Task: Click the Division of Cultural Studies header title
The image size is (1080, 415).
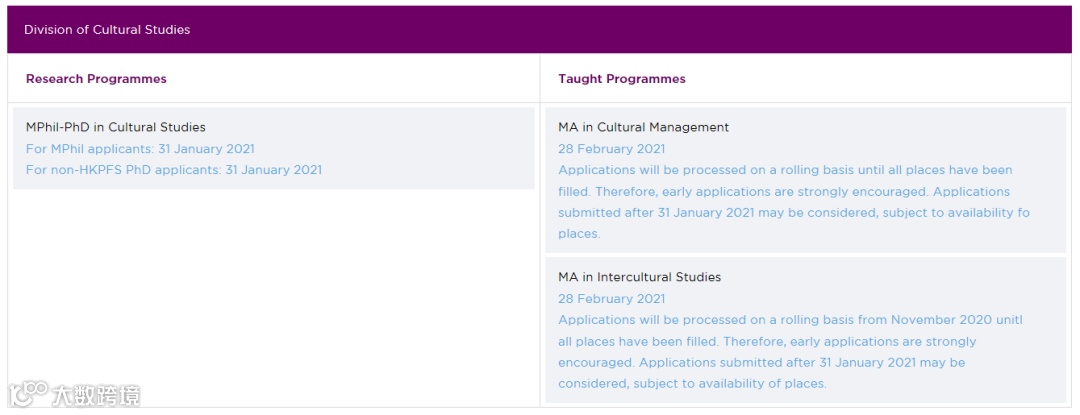Action: (x=107, y=30)
